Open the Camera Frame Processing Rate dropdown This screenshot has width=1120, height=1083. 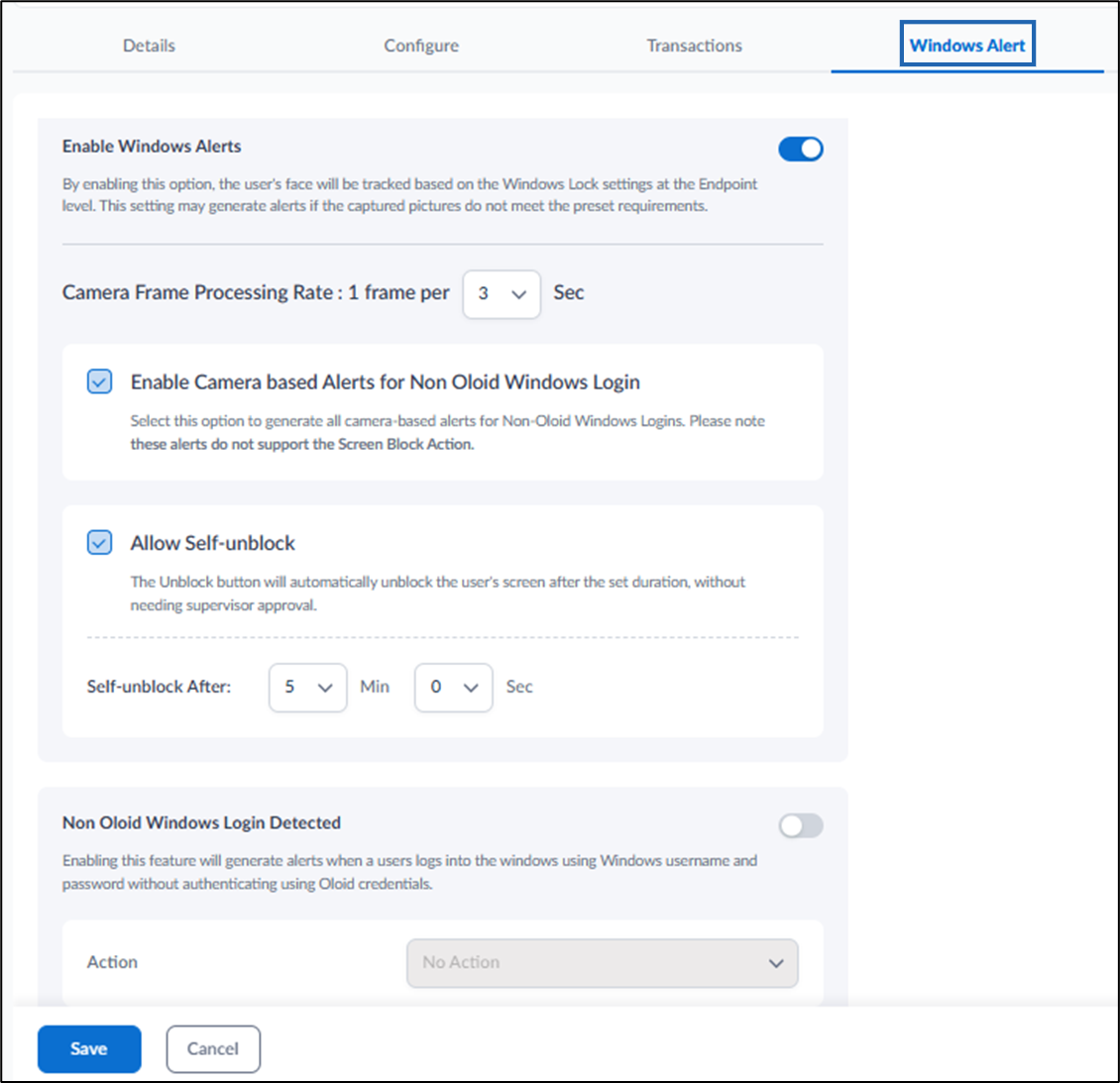[502, 294]
